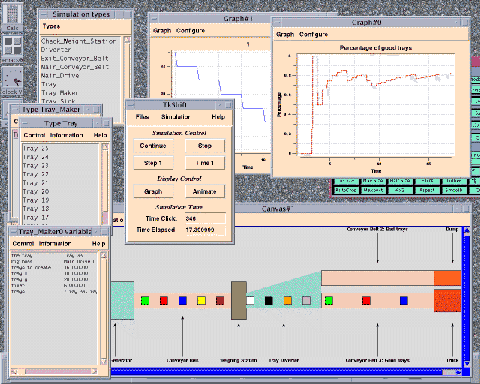
Task: Open window menu of Graph#0 title bar
Action: coord(277,23)
